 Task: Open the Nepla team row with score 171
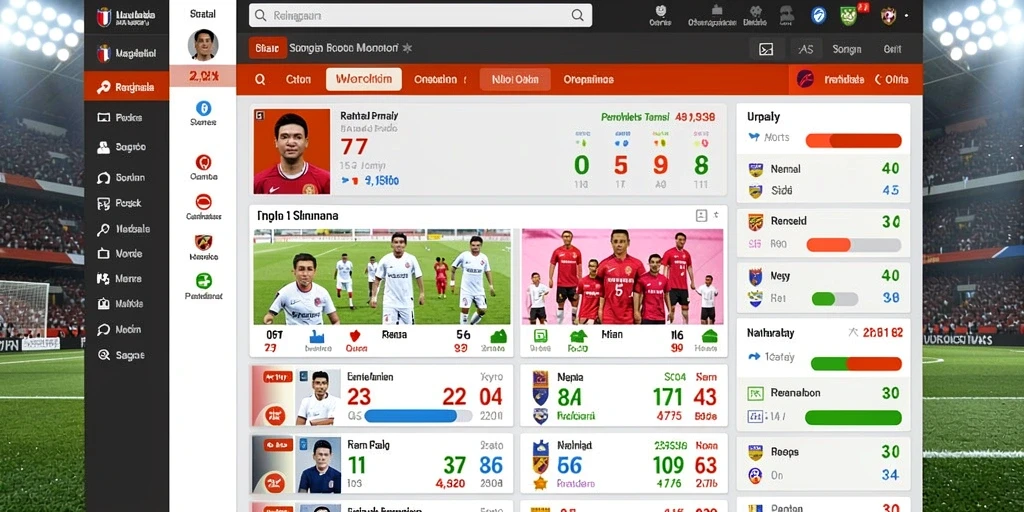(x=624, y=396)
